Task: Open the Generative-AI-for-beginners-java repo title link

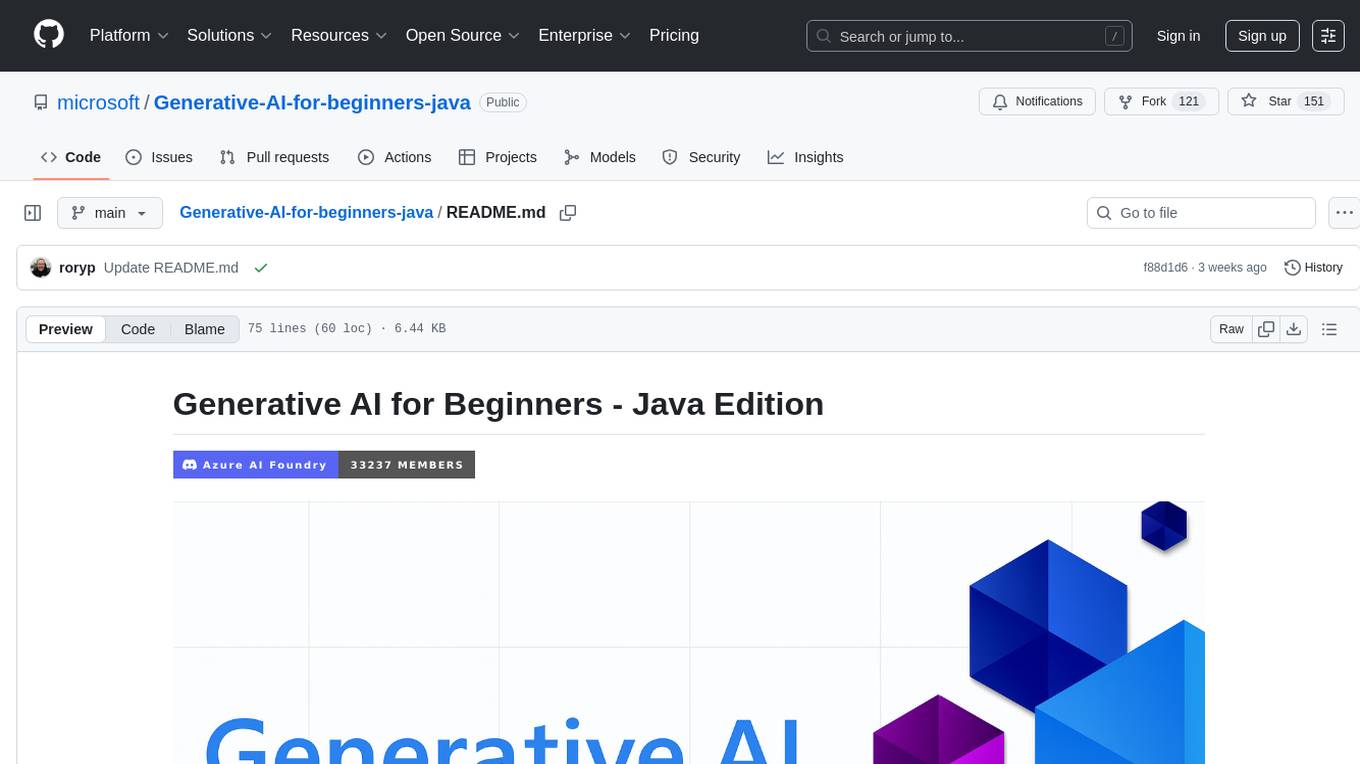Action: 312,102
